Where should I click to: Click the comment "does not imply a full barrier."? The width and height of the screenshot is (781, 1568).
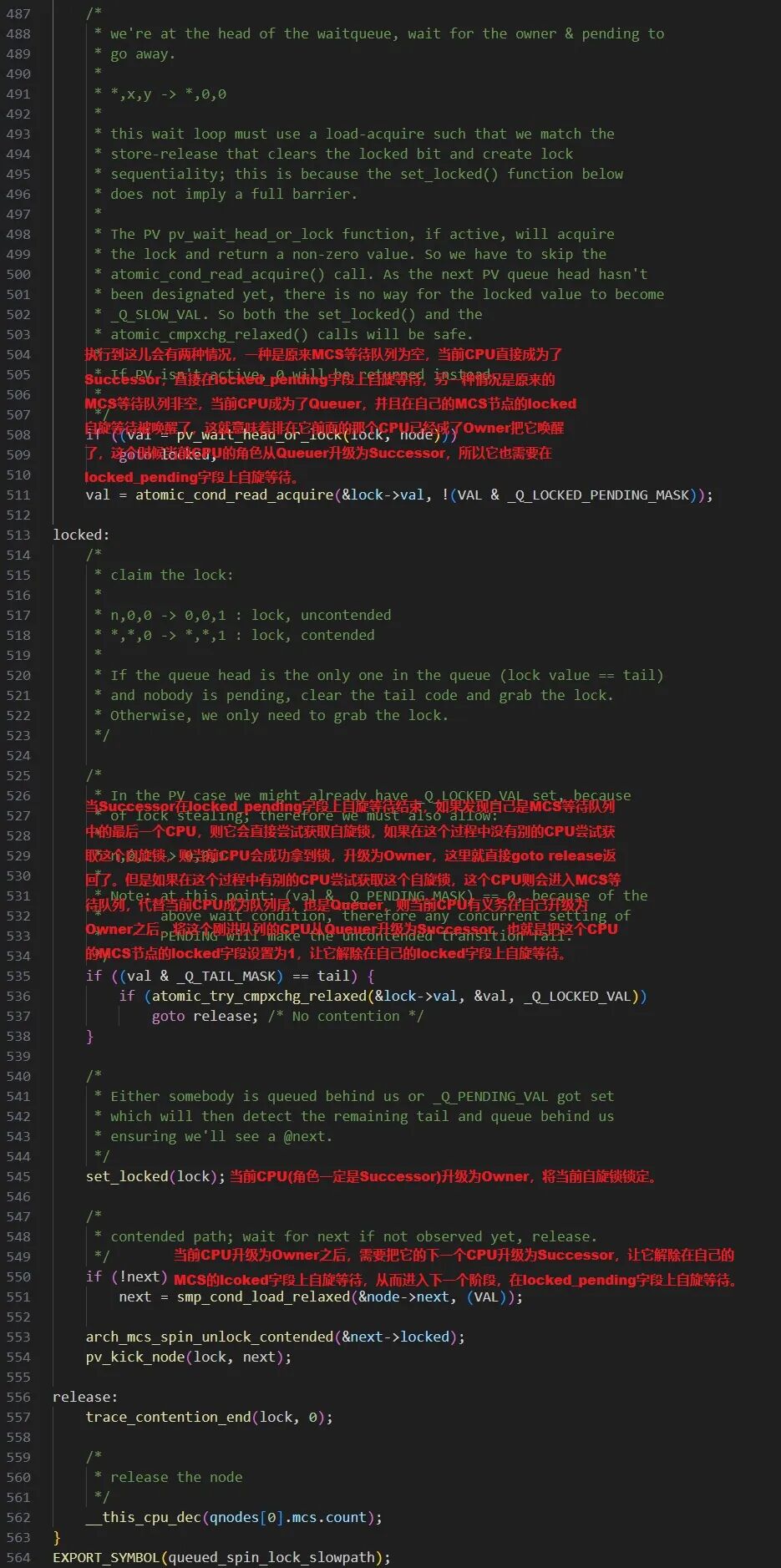coord(234,194)
